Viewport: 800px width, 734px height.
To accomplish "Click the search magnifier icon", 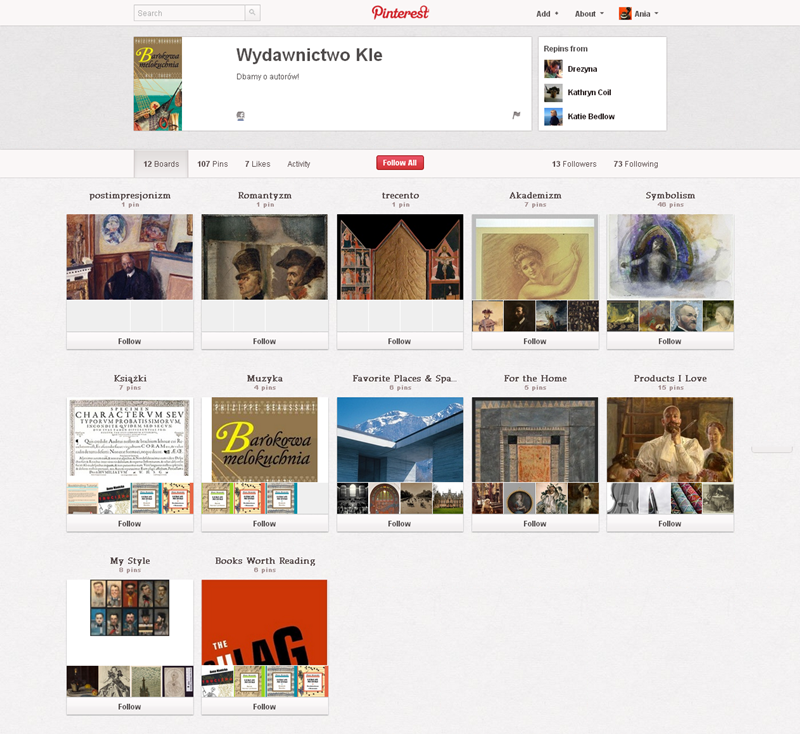I will [252, 13].
